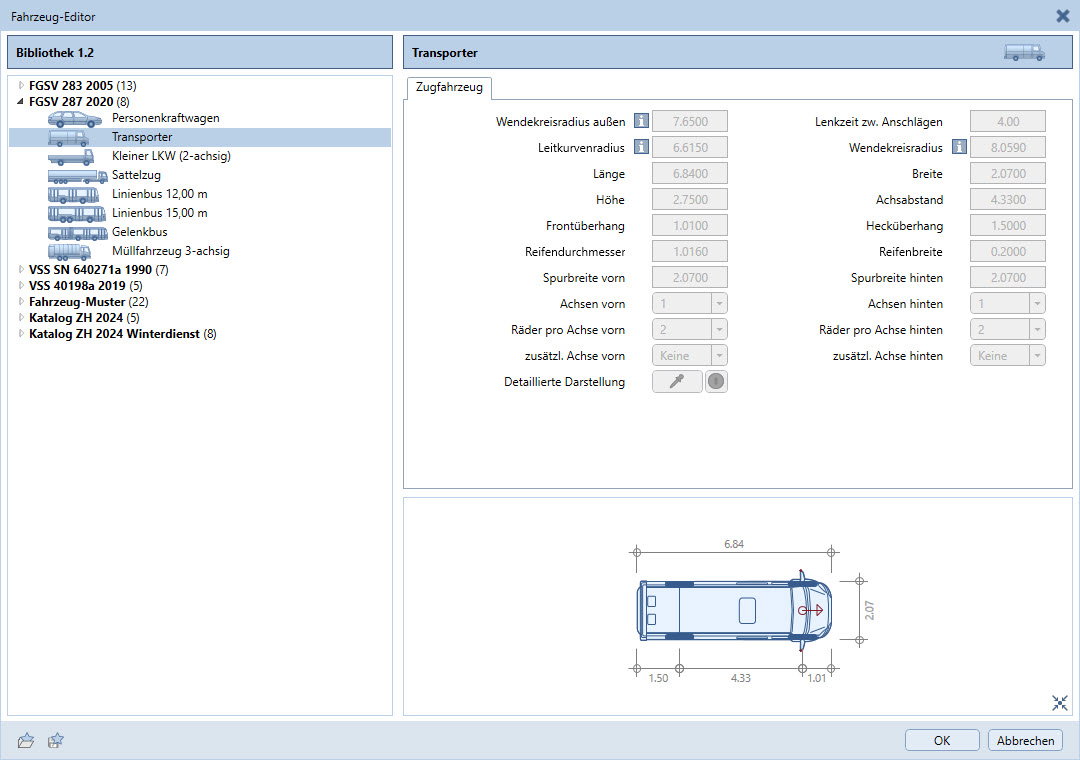Expand Katalog ZH 2024 Winterdienst
This screenshot has height=760, width=1080.
pyautogui.click(x=20, y=334)
